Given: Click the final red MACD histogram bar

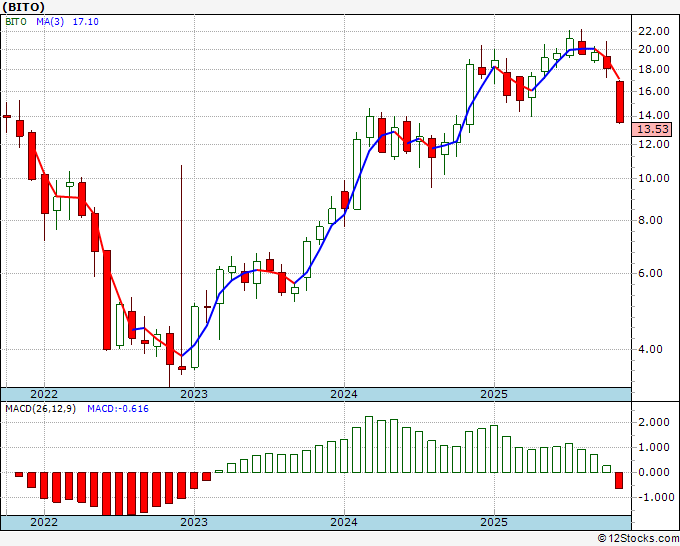Looking at the screenshot, I should coord(619,481).
